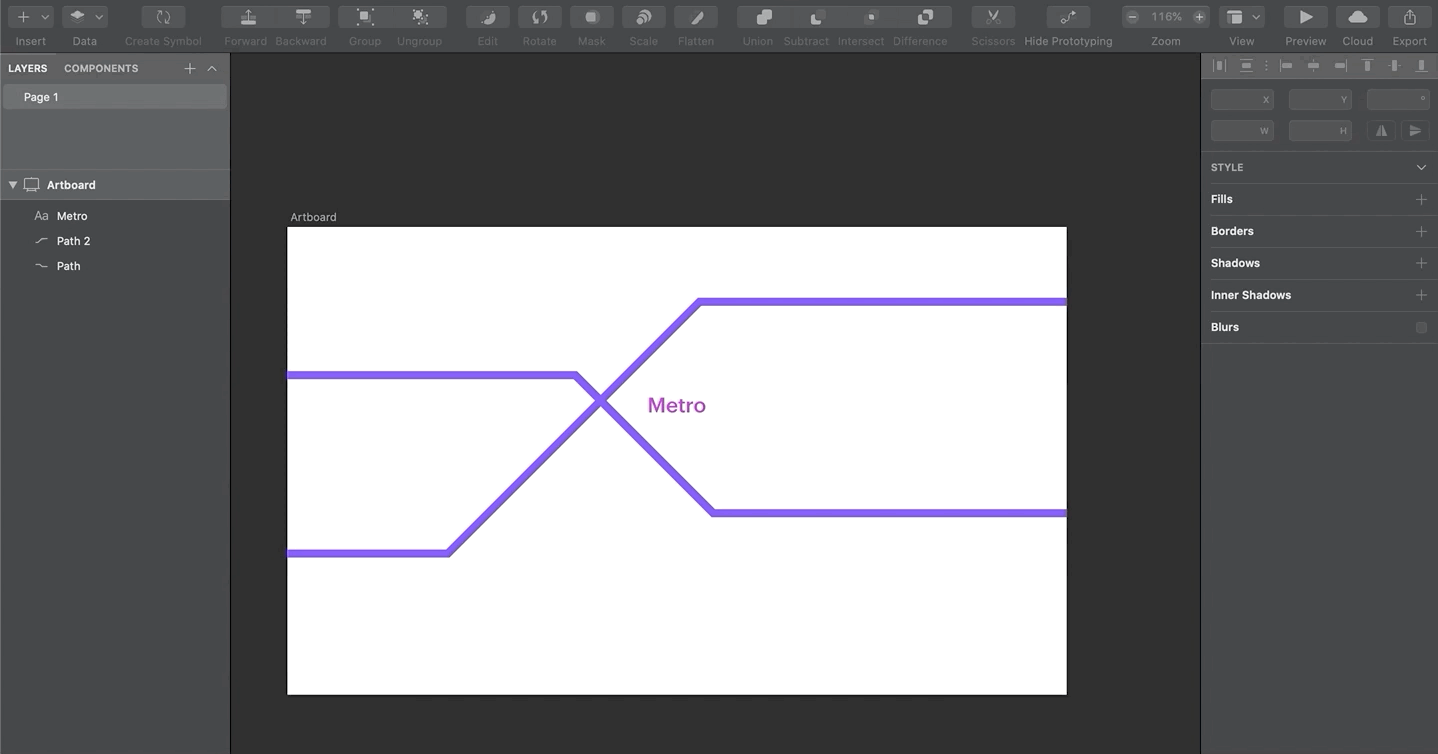1438x754 pixels.
Task: Expand the Insert dropdown arrow
Action: tap(44, 17)
